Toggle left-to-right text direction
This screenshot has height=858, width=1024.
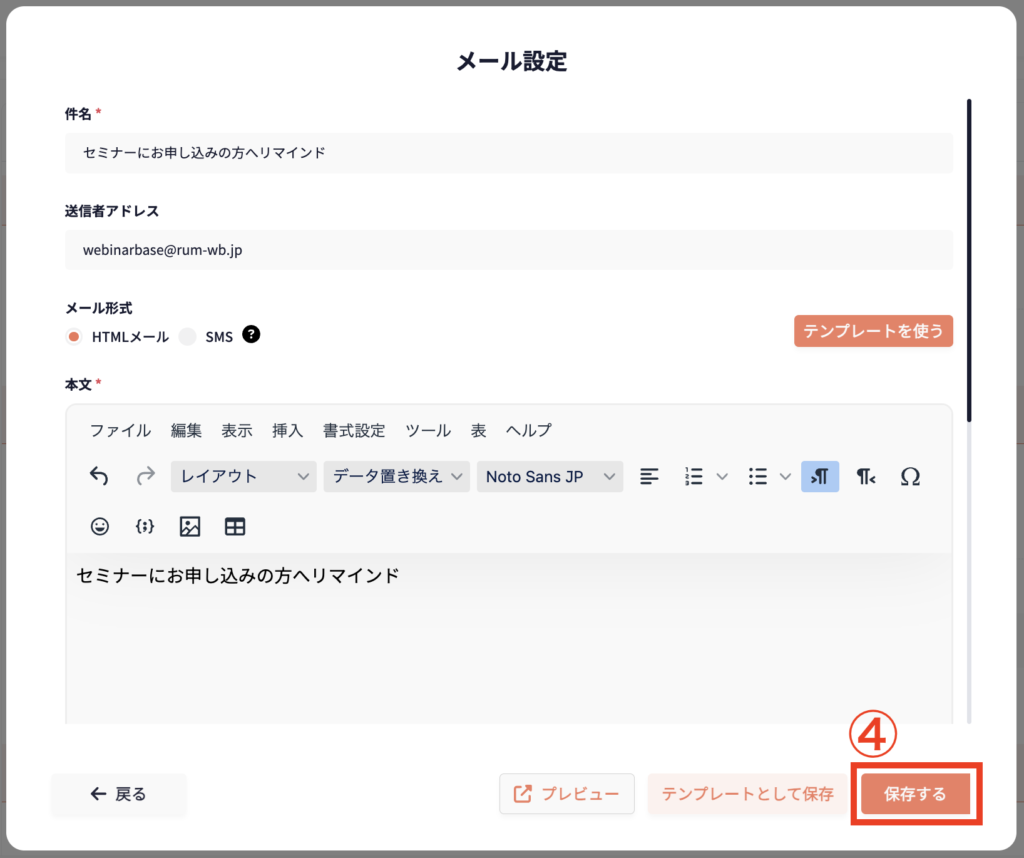coord(819,477)
